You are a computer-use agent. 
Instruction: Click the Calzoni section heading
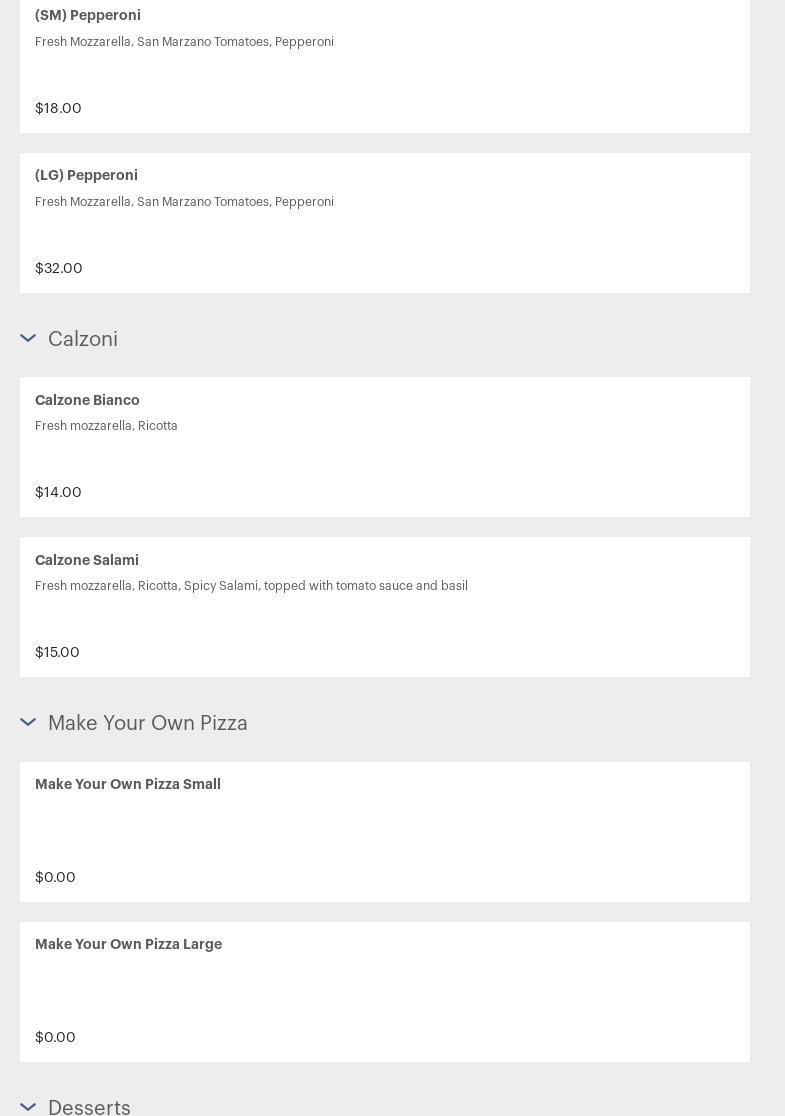click(83, 339)
